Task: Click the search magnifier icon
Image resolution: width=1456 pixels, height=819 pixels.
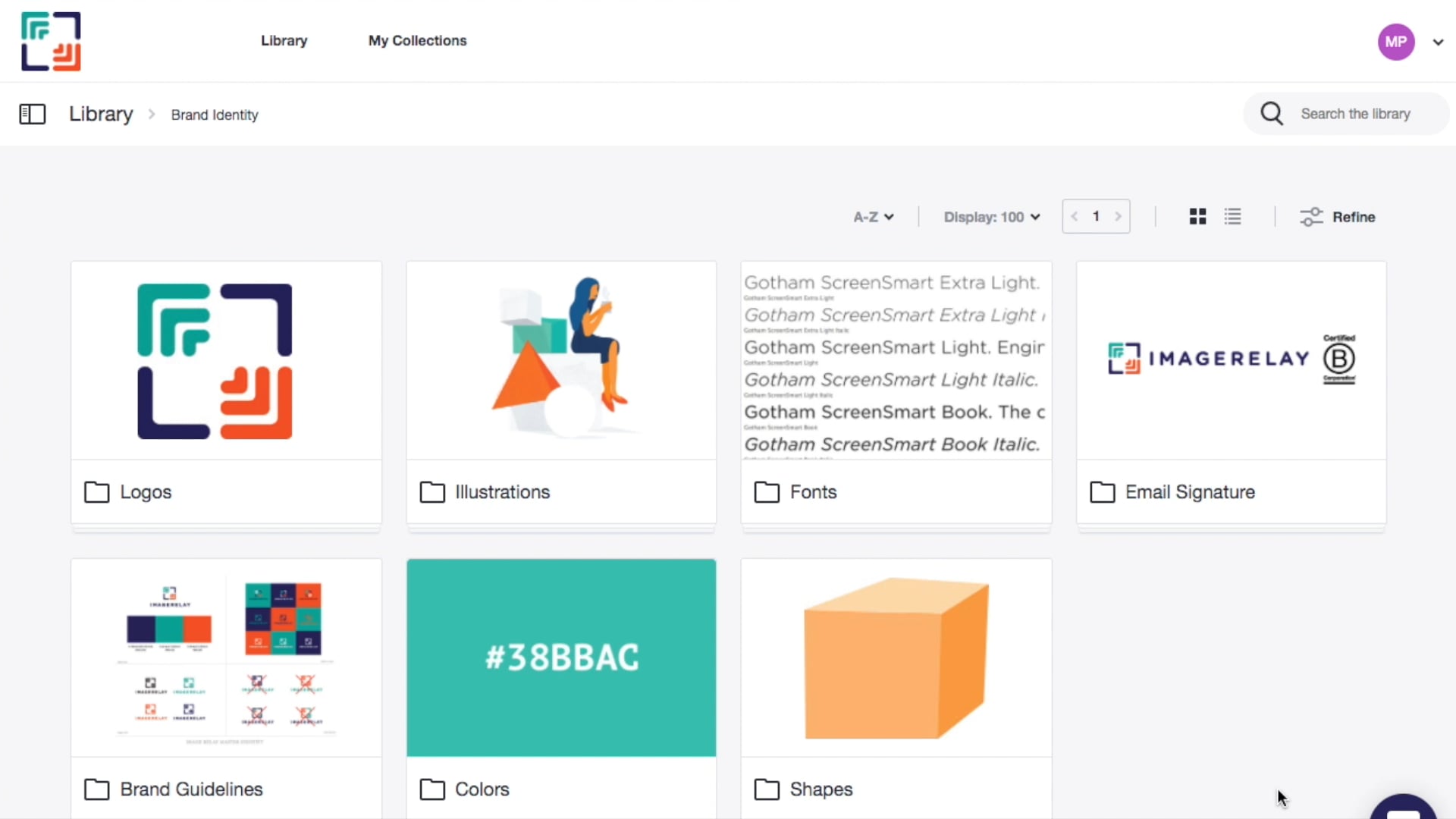Action: [1272, 114]
